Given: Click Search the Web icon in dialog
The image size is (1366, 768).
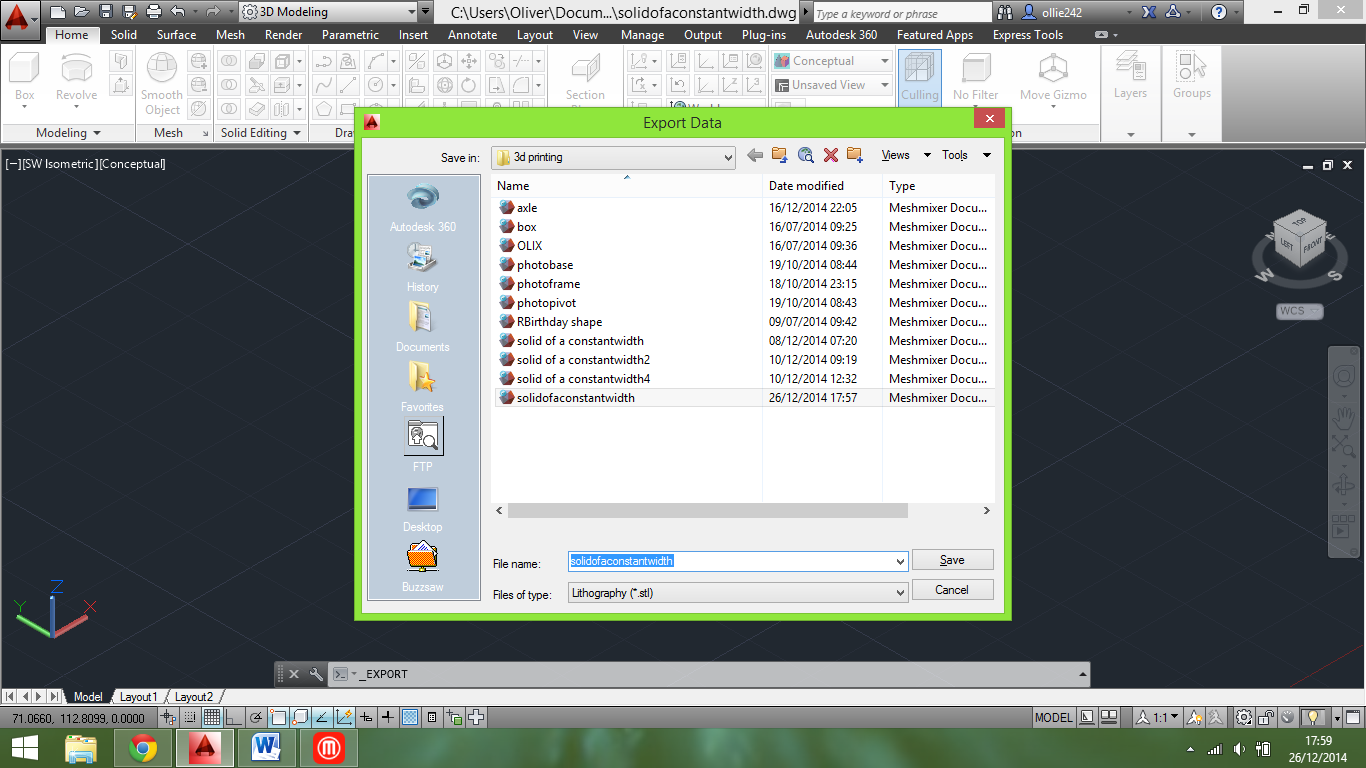Looking at the screenshot, I should 806,155.
